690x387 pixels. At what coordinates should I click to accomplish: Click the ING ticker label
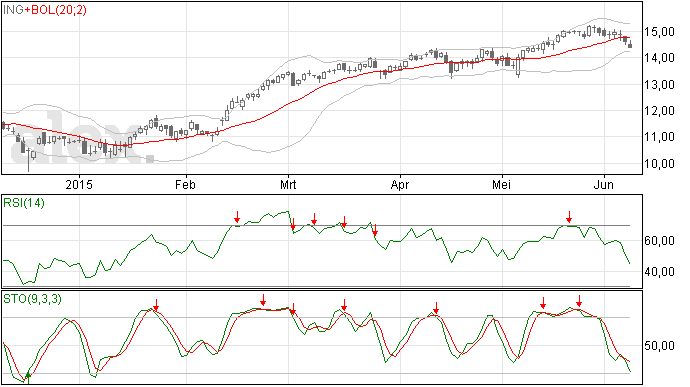point(13,10)
